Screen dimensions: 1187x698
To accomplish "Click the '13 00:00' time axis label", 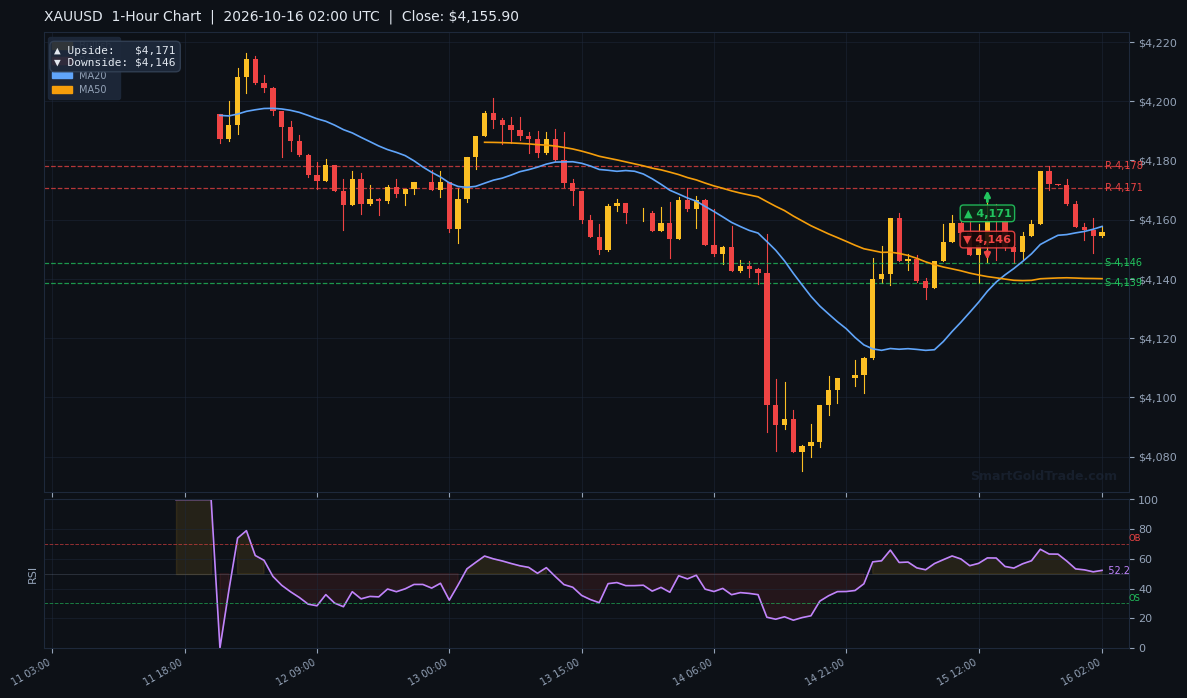I will (428, 672).
